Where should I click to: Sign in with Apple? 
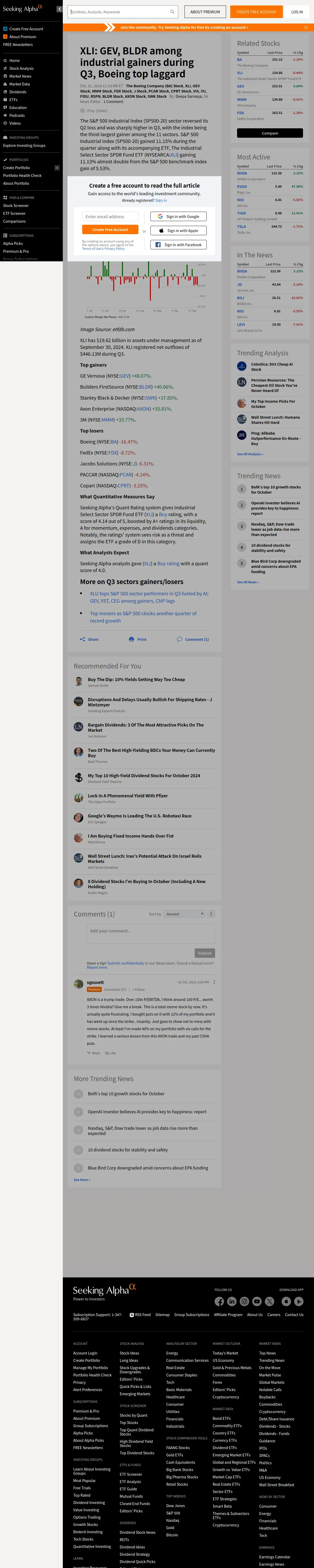pyautogui.click(x=179, y=231)
